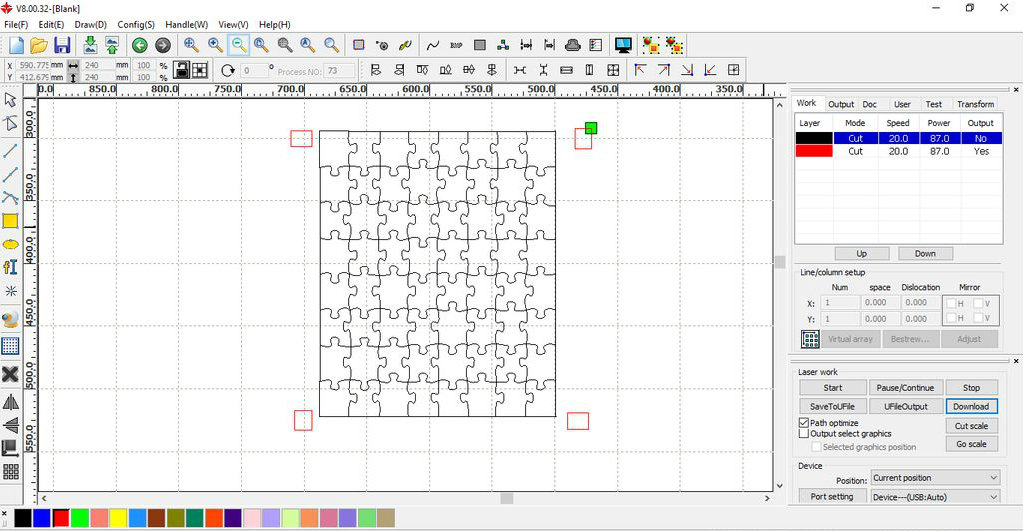Switch to the Test tab

pos(934,104)
